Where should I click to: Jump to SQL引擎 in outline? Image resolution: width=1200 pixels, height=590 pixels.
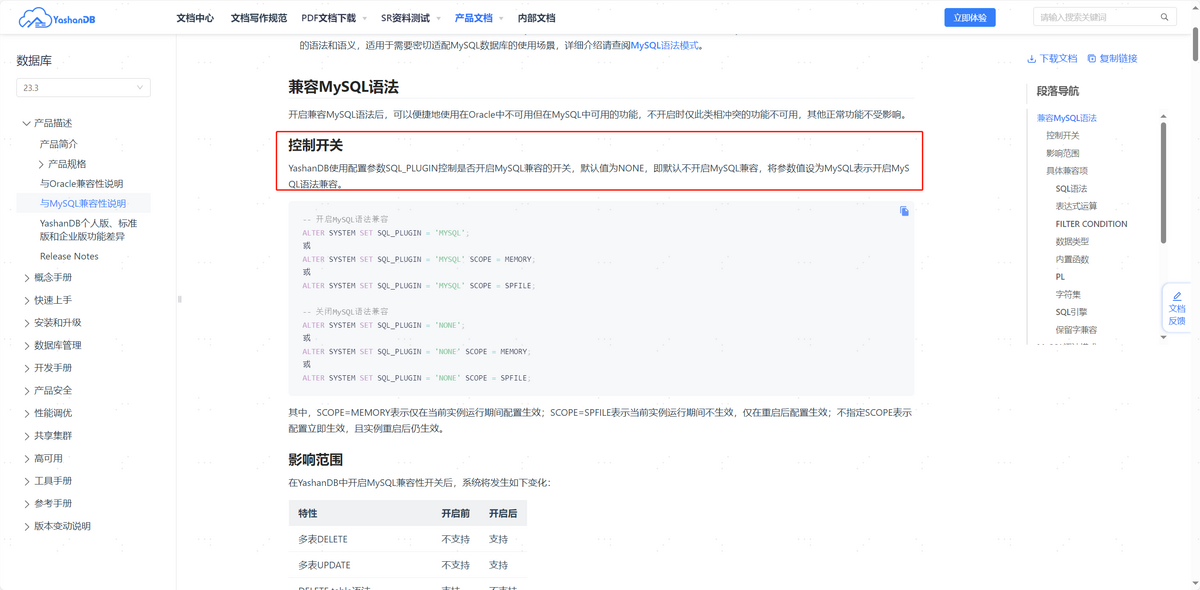(x=1072, y=312)
